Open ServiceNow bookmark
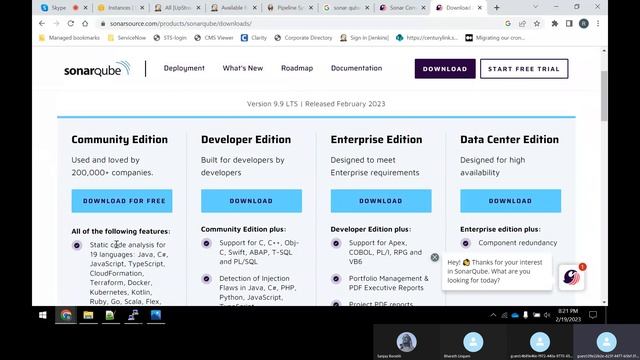This screenshot has height=360, width=640. point(127,38)
